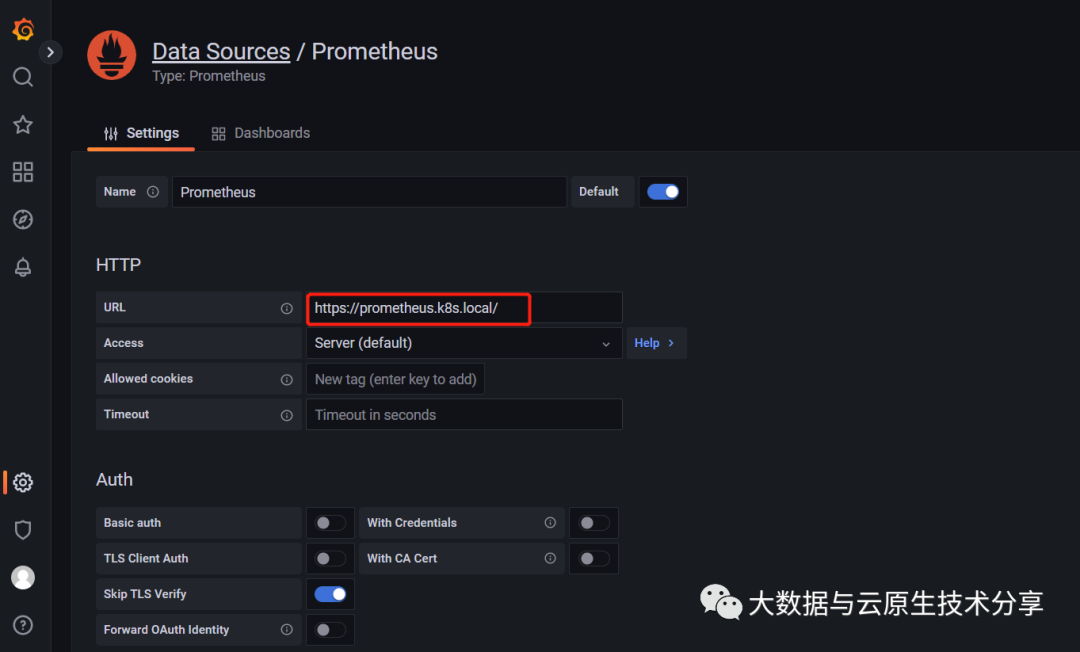Switch to the Dashboards tab
This screenshot has height=652, width=1080.
pyautogui.click(x=261, y=133)
